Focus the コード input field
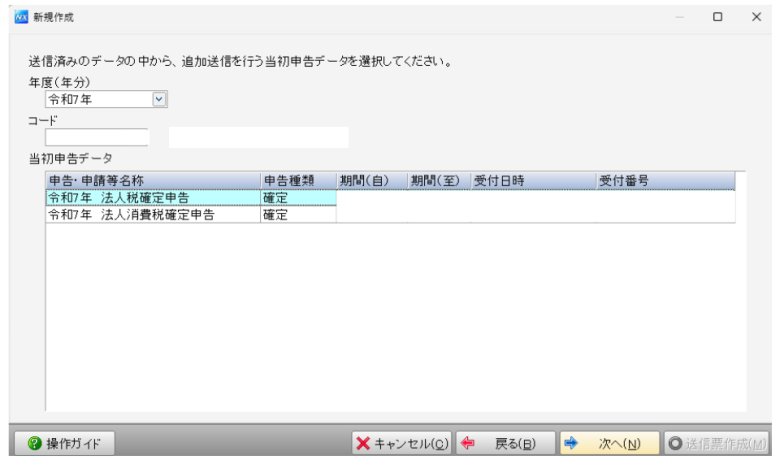This screenshot has width=780, height=460. tap(97, 137)
